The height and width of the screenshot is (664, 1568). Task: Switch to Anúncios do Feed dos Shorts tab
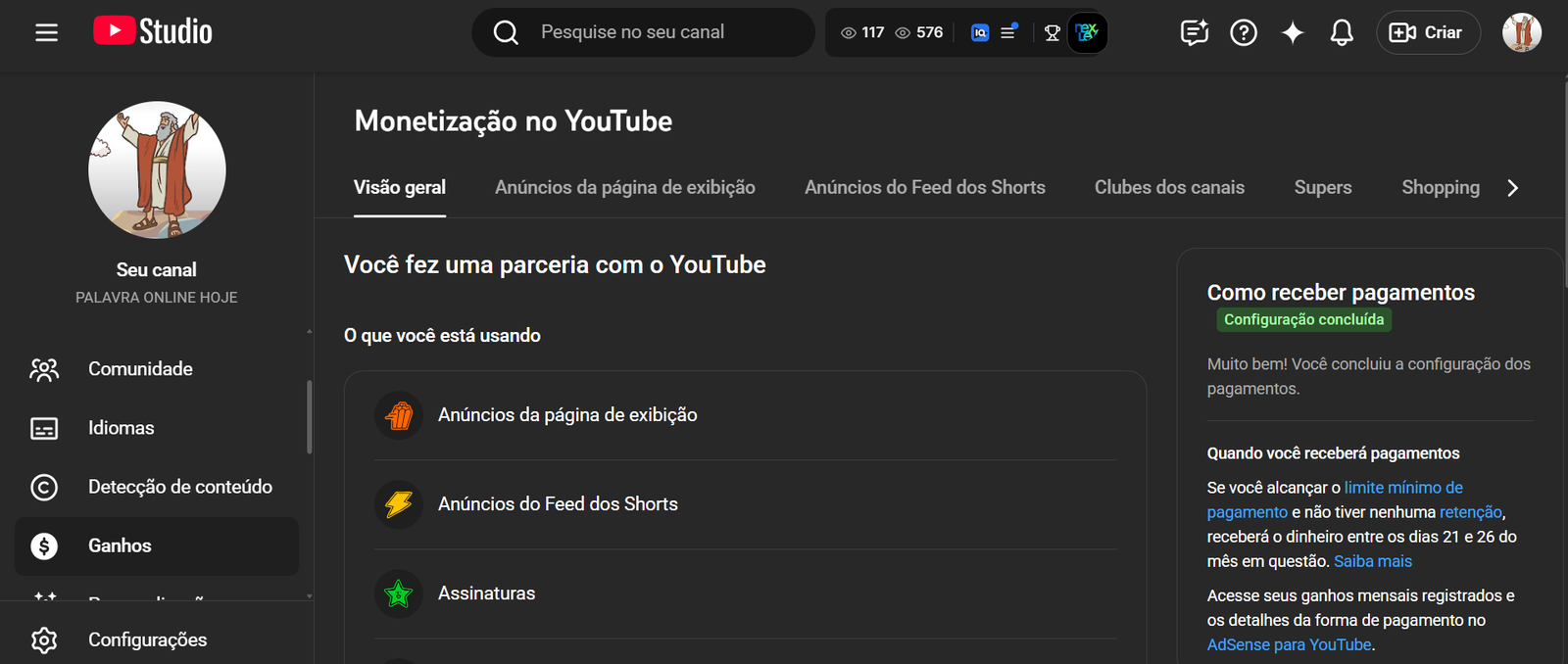tap(925, 187)
